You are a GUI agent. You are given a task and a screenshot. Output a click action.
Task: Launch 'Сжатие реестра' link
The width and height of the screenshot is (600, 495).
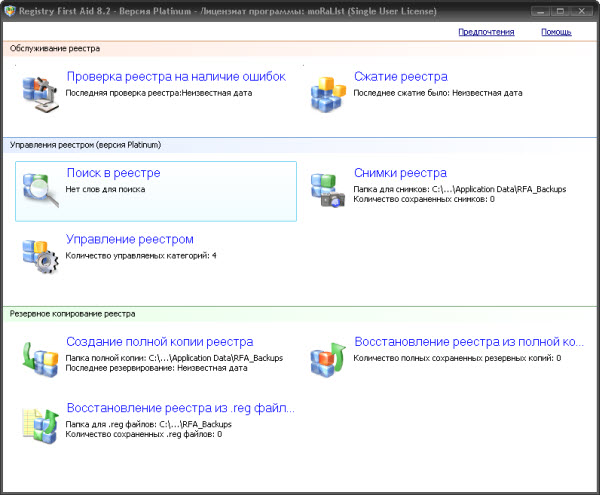pyautogui.click(x=400, y=76)
